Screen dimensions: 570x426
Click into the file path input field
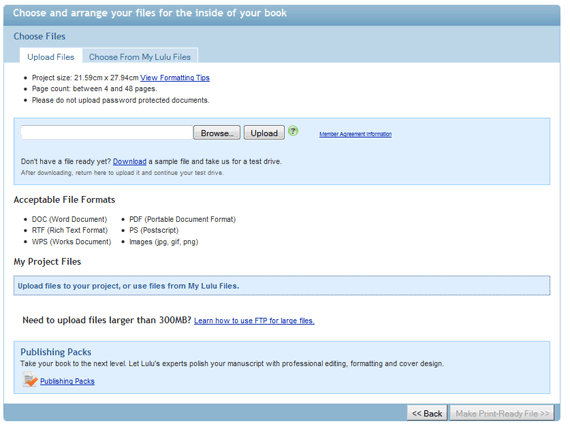(x=107, y=133)
